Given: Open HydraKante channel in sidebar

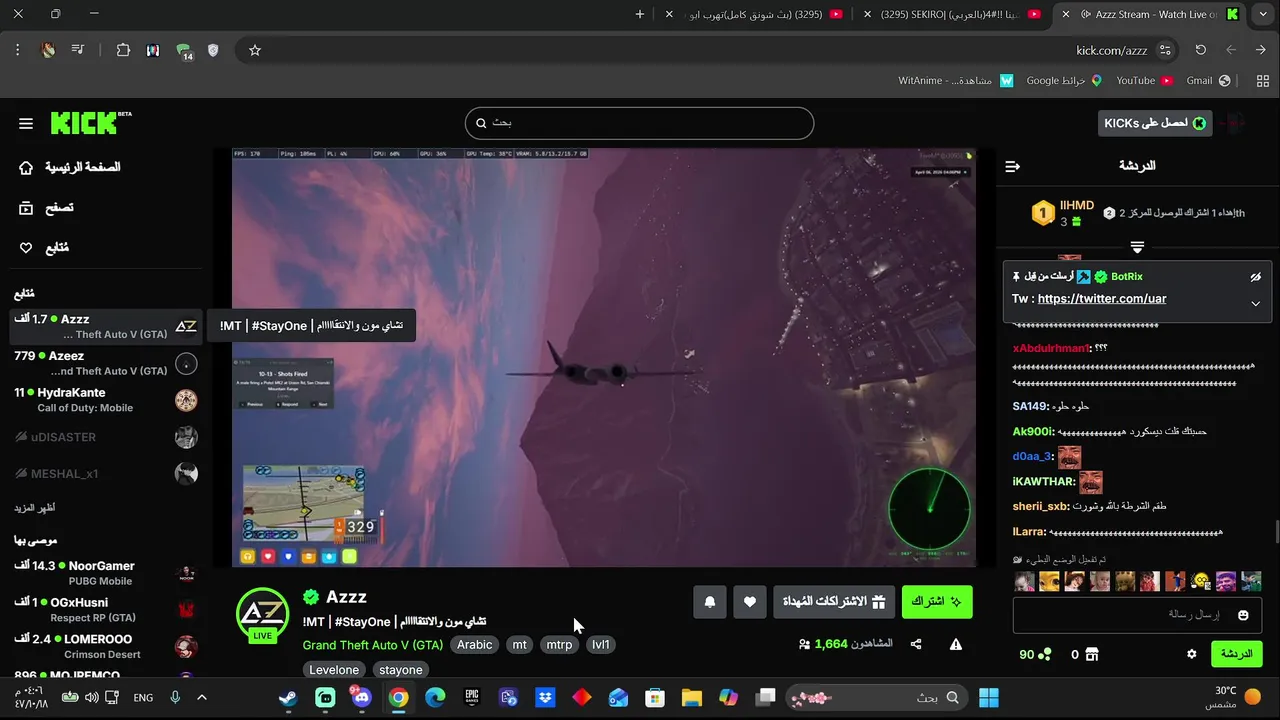Looking at the screenshot, I should point(105,400).
